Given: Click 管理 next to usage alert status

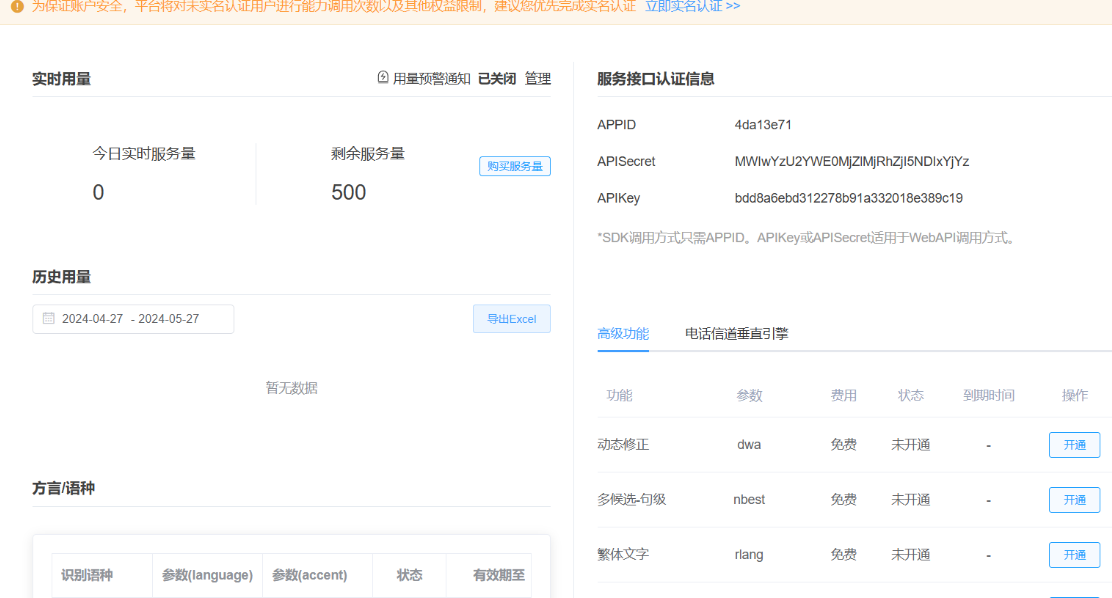Looking at the screenshot, I should 538,78.
